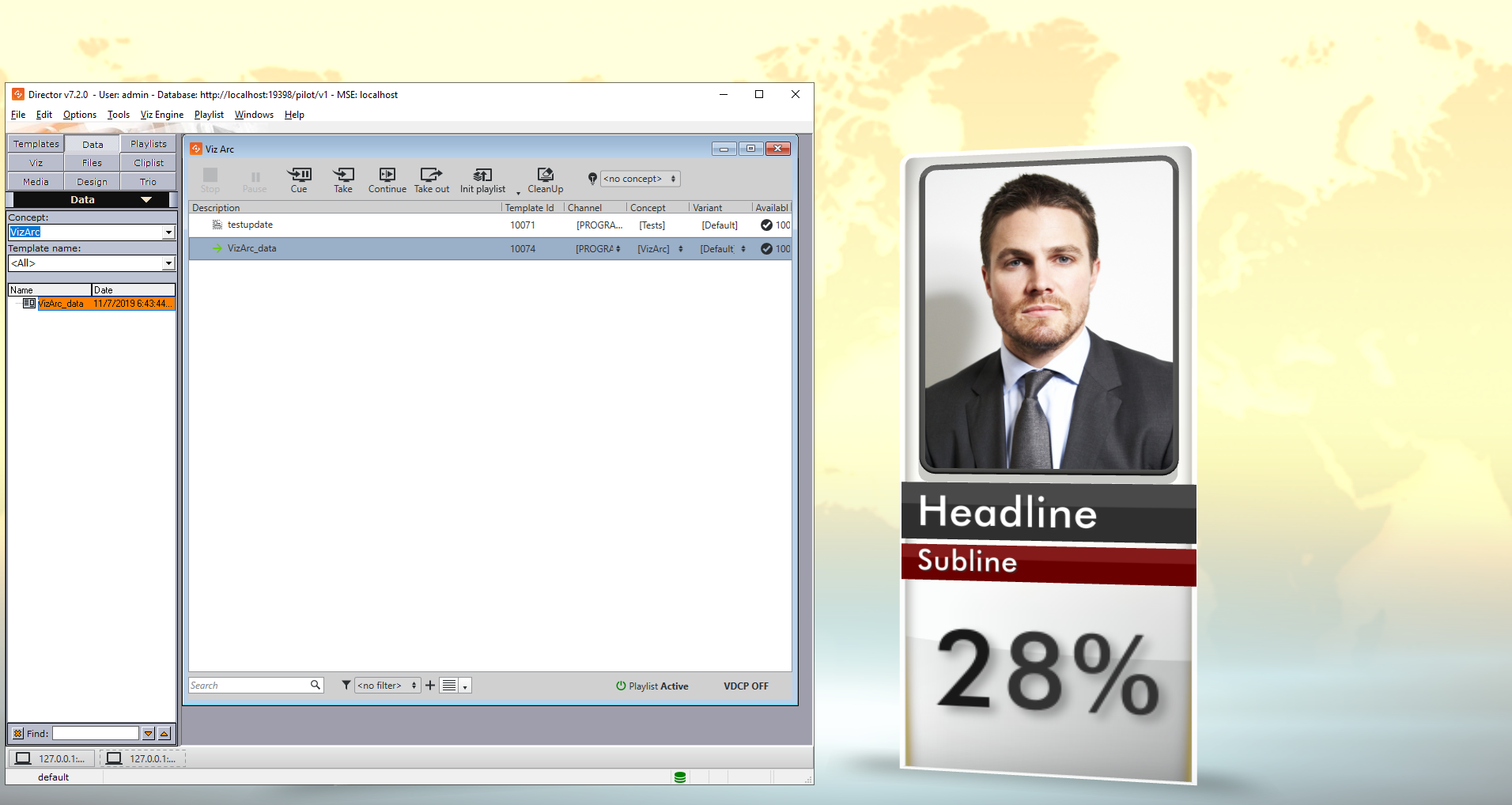This screenshot has height=805, width=1512.
Task: Click the plus icon beside filter
Action: click(430, 686)
